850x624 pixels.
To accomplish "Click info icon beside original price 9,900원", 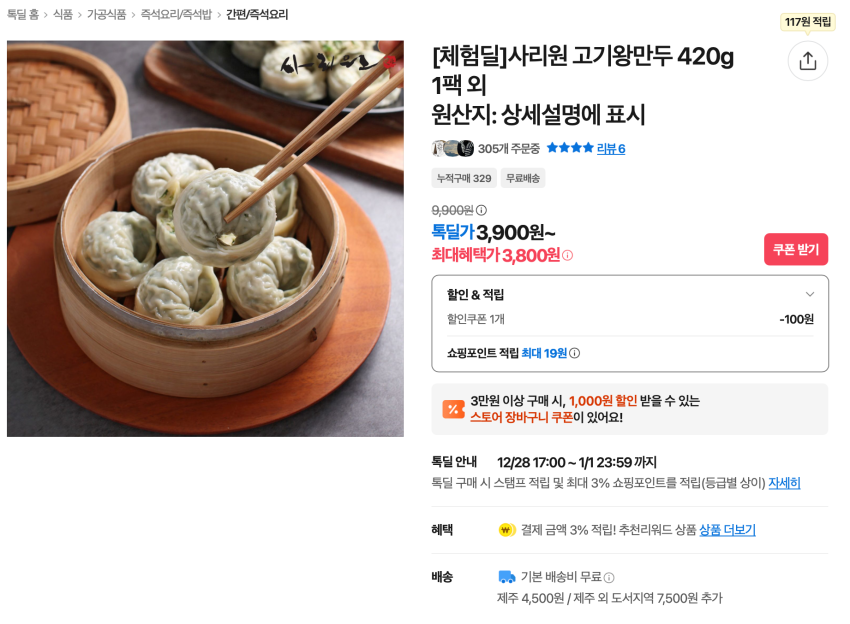I will [481, 210].
